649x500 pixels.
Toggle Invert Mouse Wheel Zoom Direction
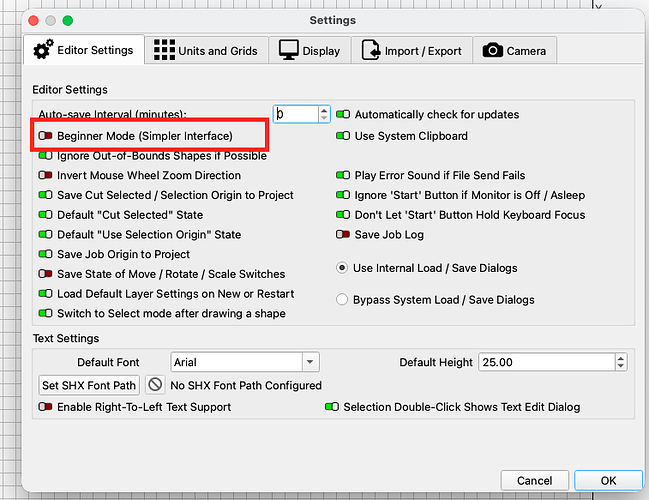click(46, 175)
